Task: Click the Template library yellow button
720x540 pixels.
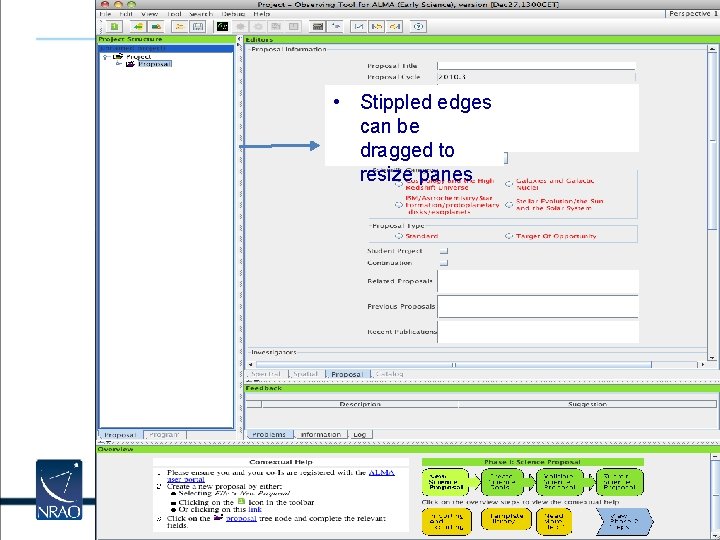Action: pyautogui.click(x=506, y=519)
